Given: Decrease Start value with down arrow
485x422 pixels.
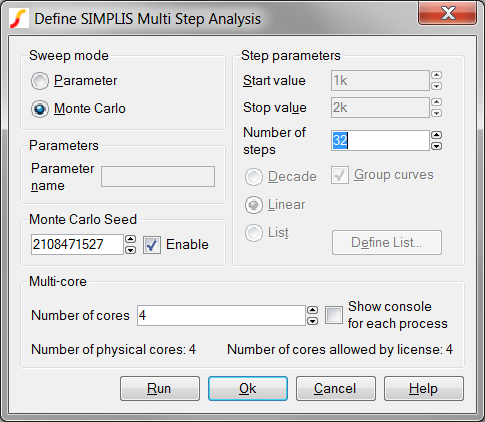Looking at the screenshot, I should pos(437,86).
